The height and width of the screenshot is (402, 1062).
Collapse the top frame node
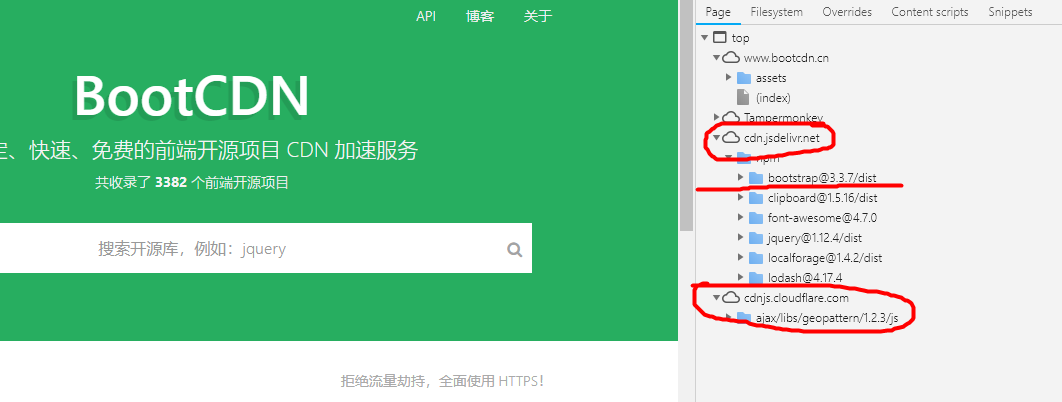(x=705, y=38)
